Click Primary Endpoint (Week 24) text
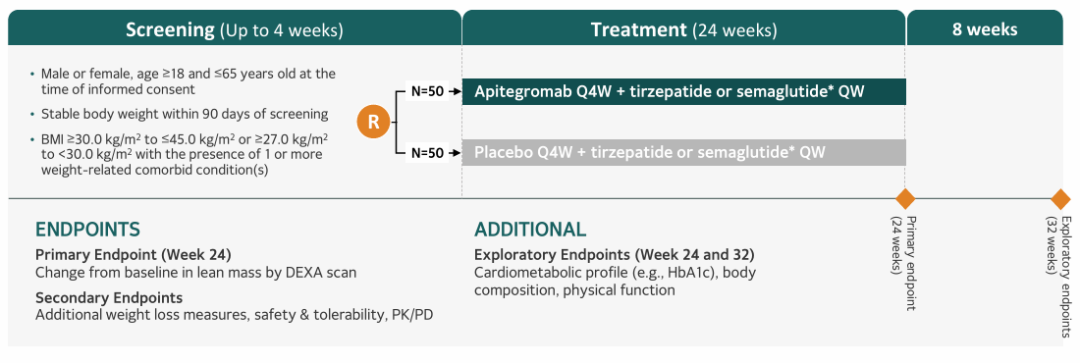This screenshot has width=1080, height=363. [x=133, y=252]
